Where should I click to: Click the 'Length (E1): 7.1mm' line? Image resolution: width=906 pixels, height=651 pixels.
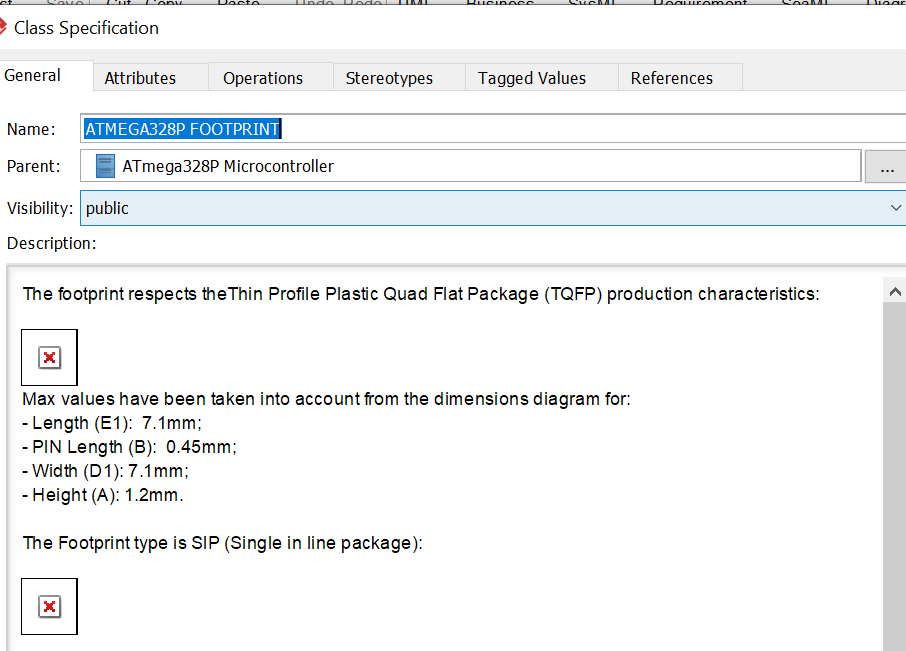(x=112, y=423)
